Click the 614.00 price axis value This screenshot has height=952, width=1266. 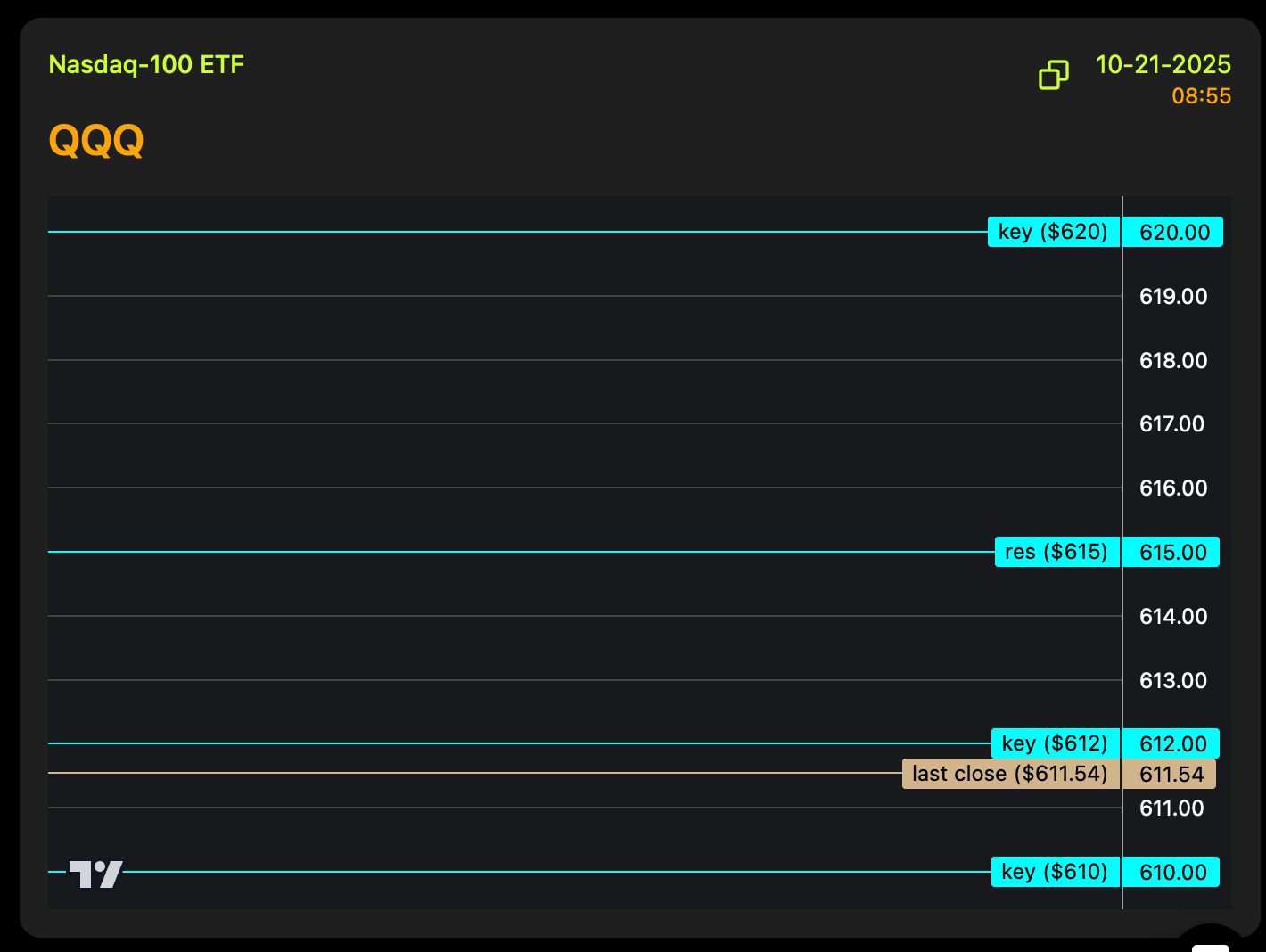point(1173,617)
